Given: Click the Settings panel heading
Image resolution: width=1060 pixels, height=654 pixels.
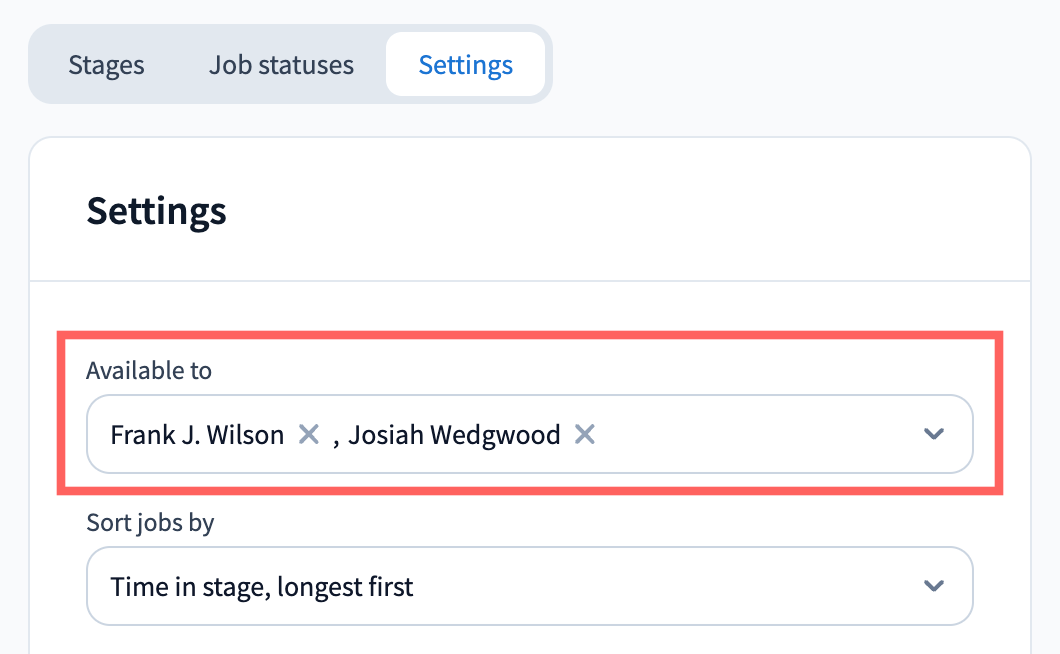Looking at the screenshot, I should [157, 212].
